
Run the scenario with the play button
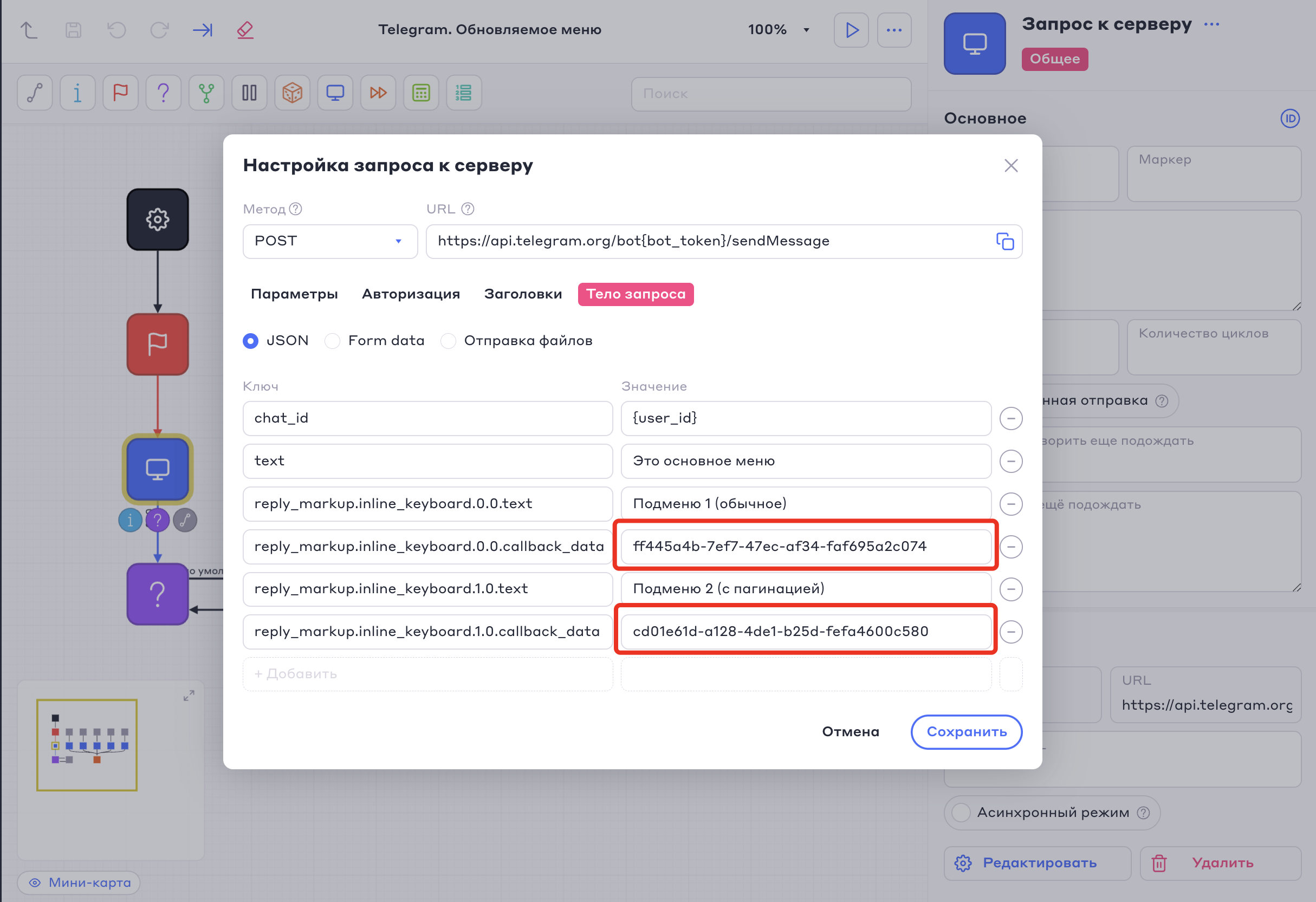[851, 30]
